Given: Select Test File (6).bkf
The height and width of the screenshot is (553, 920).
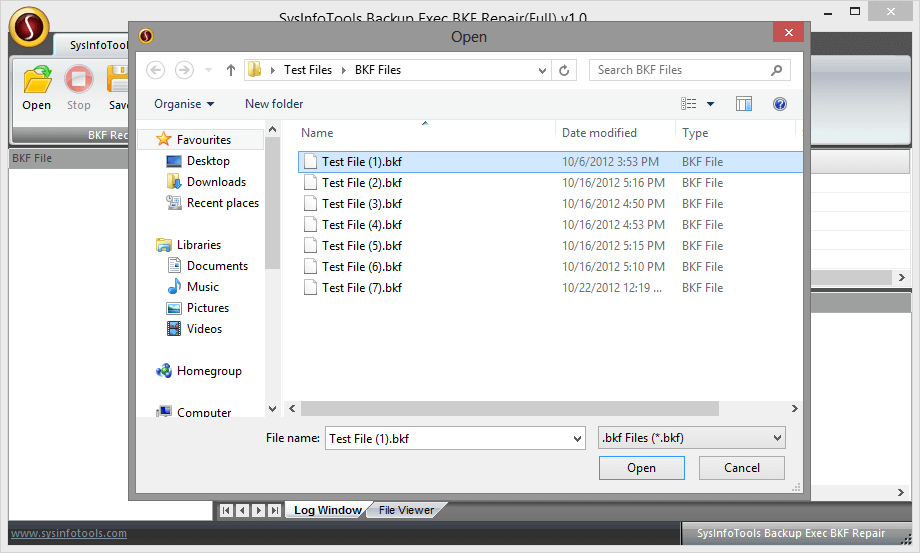Looking at the screenshot, I should (x=361, y=267).
